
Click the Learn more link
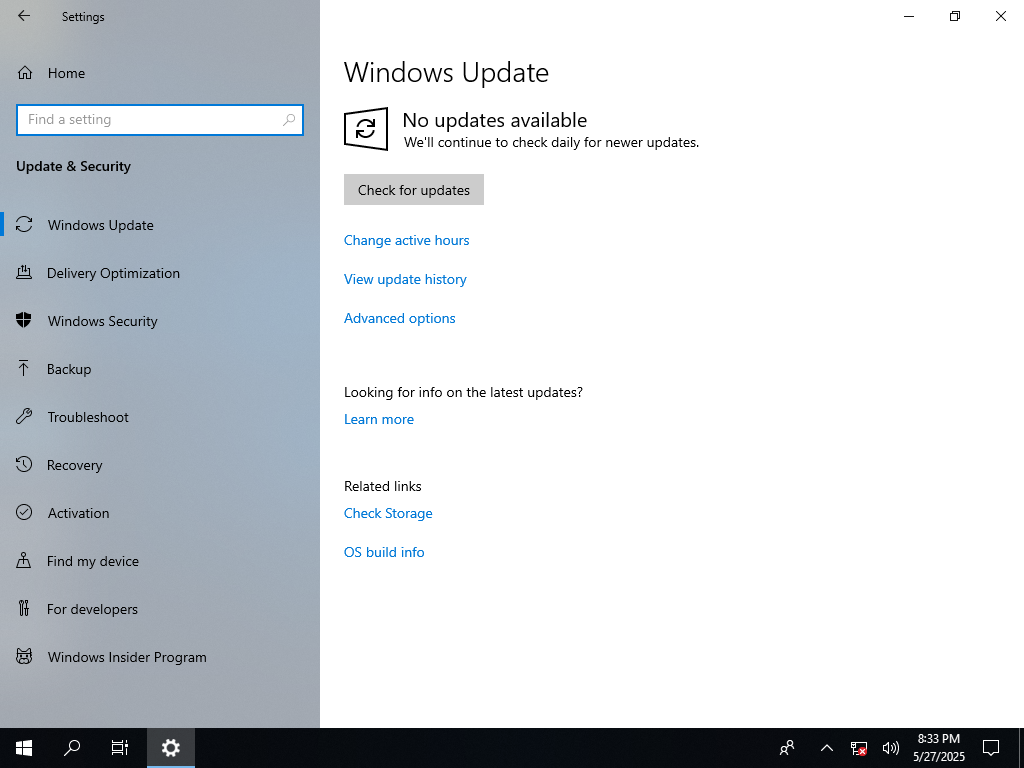(x=379, y=419)
